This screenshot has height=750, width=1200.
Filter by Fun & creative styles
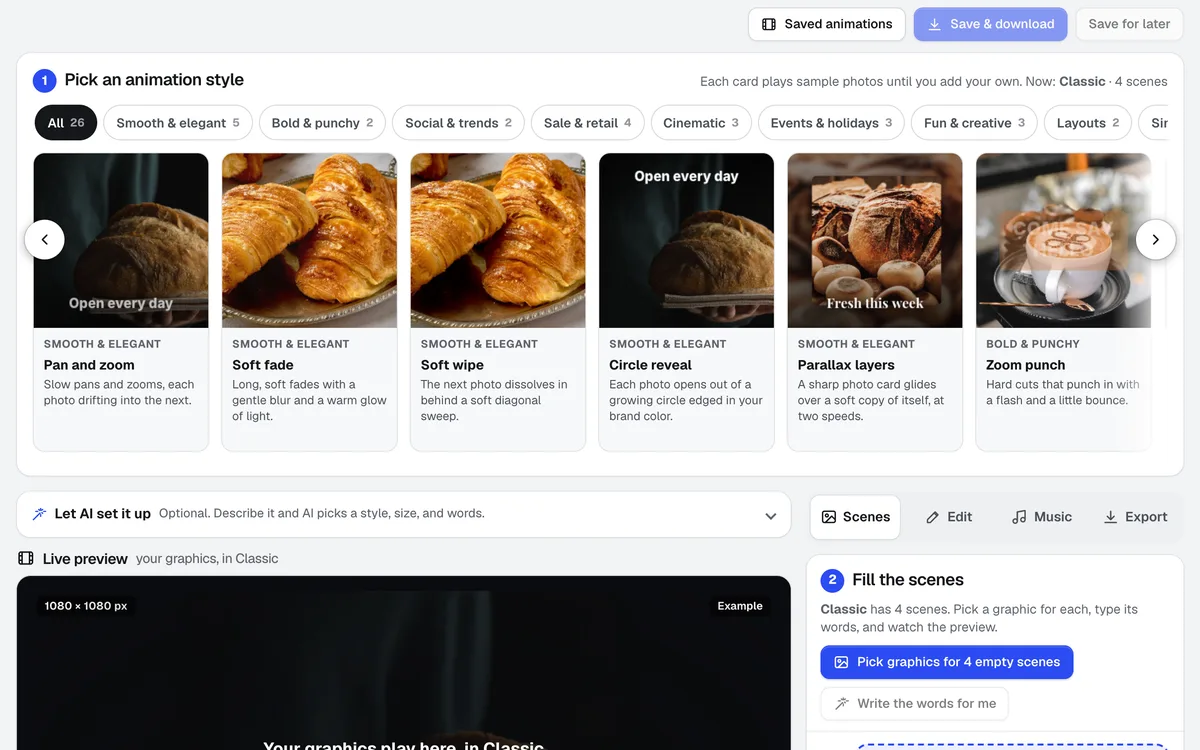[x=974, y=123]
